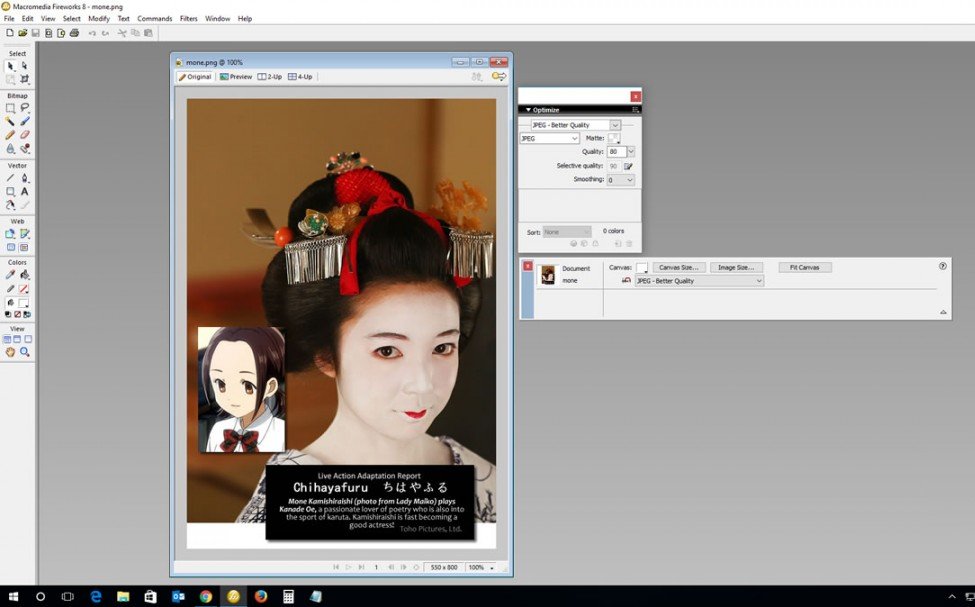Select the Brush tool

[x=25, y=121]
